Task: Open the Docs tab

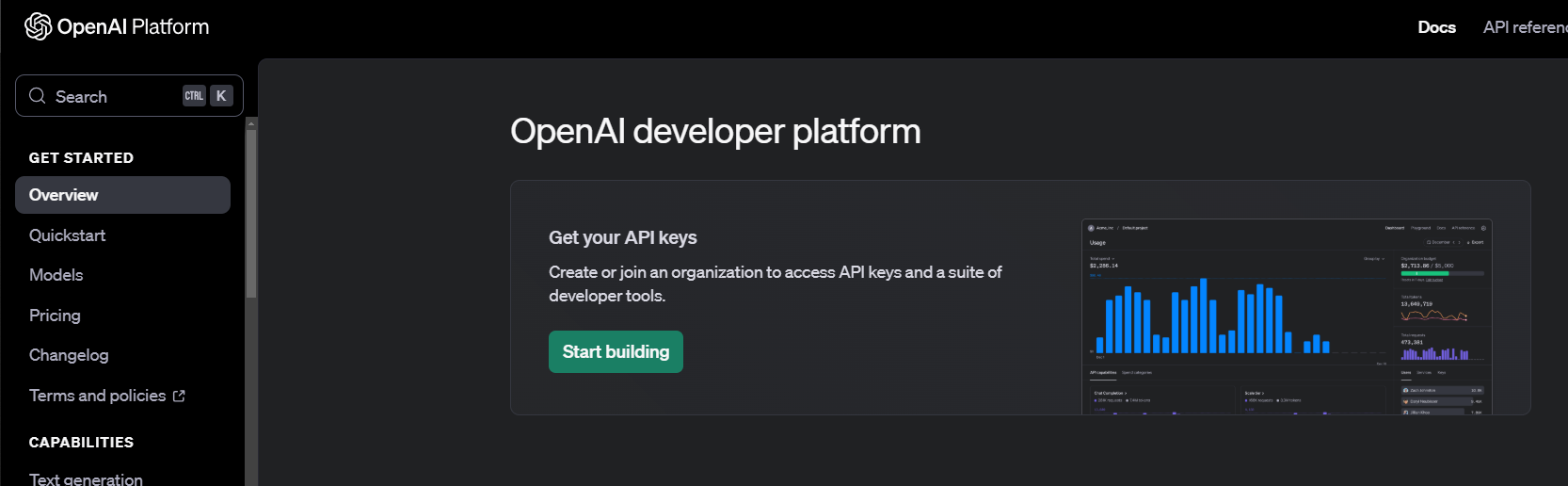Action: 1436,27
